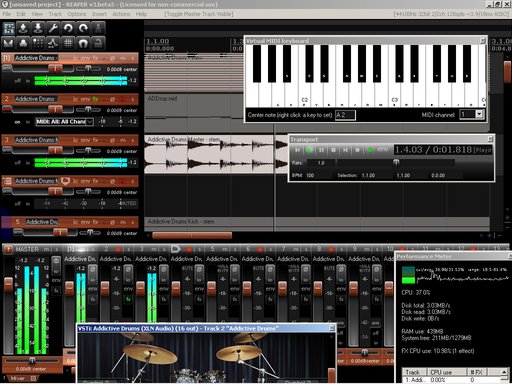The height and width of the screenshot is (384, 512).
Task: Click go-to-start button in Transport
Action: 297,150
